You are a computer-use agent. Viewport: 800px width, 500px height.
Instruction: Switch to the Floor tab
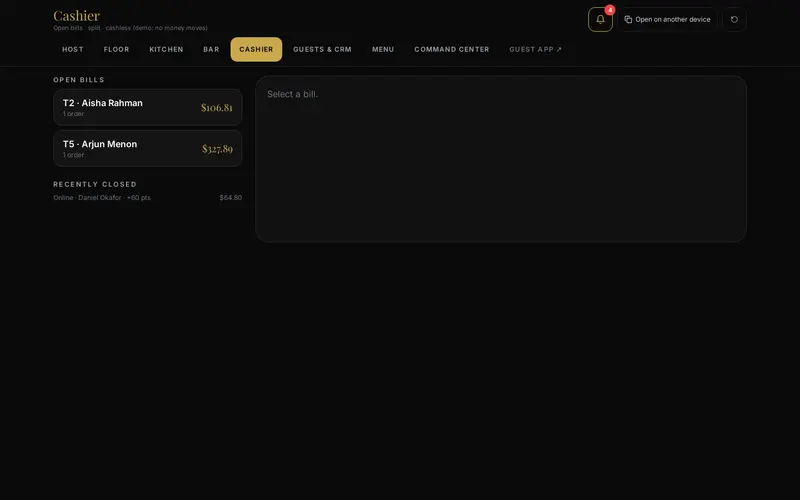(116, 49)
